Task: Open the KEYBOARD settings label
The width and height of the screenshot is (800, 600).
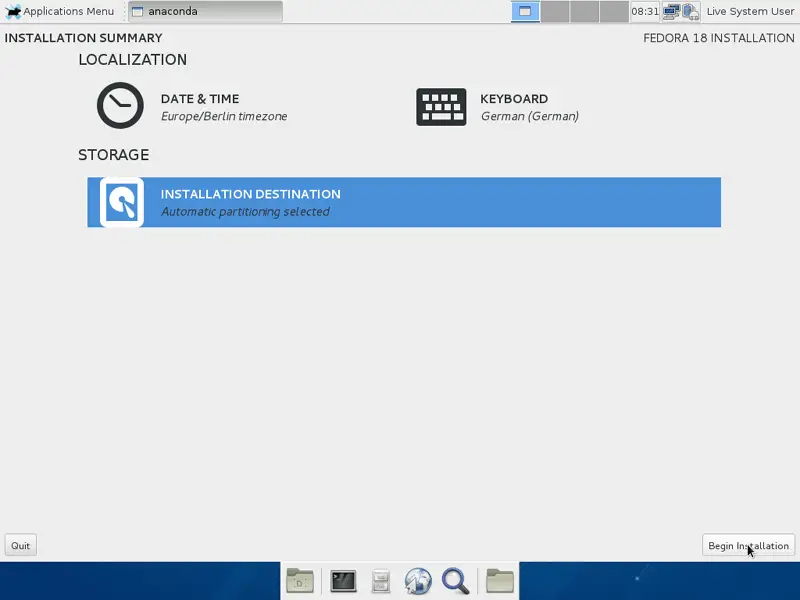Action: pyautogui.click(x=514, y=98)
